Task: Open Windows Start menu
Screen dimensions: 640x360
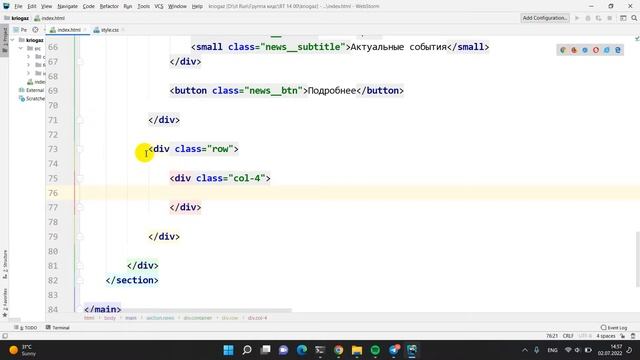Action: tap(229, 350)
